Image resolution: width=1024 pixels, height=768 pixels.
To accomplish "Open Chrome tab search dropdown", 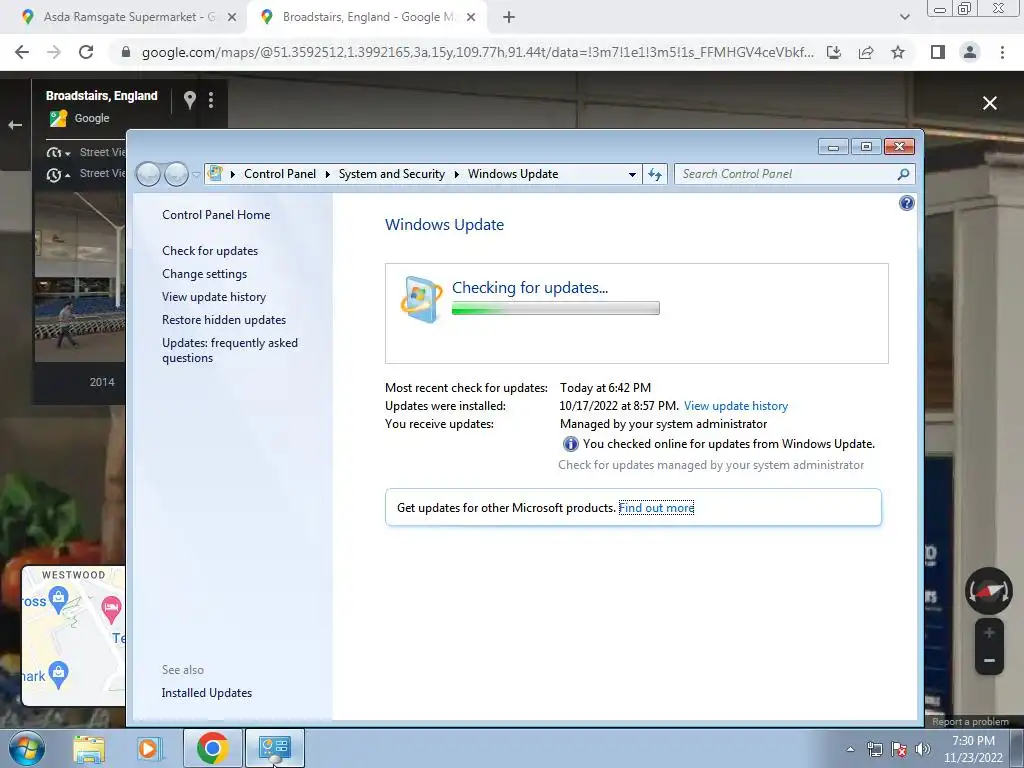I will click(904, 17).
